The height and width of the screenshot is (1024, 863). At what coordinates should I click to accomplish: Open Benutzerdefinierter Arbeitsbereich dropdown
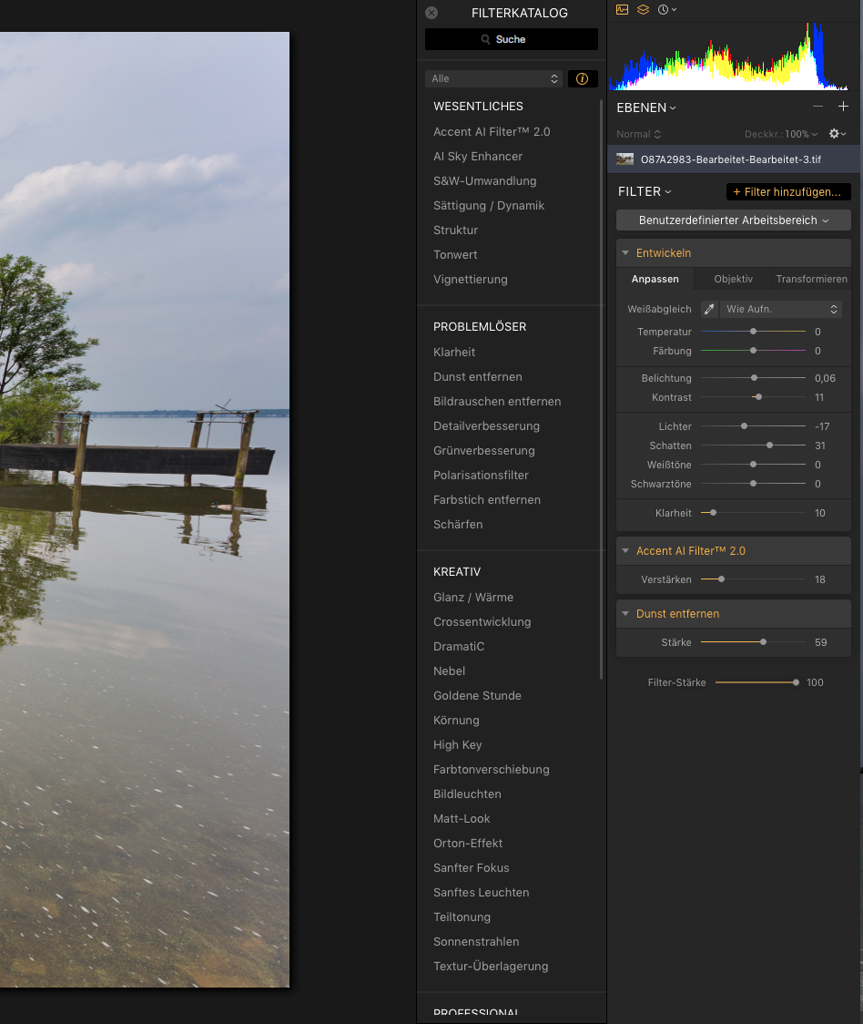[x=733, y=220]
